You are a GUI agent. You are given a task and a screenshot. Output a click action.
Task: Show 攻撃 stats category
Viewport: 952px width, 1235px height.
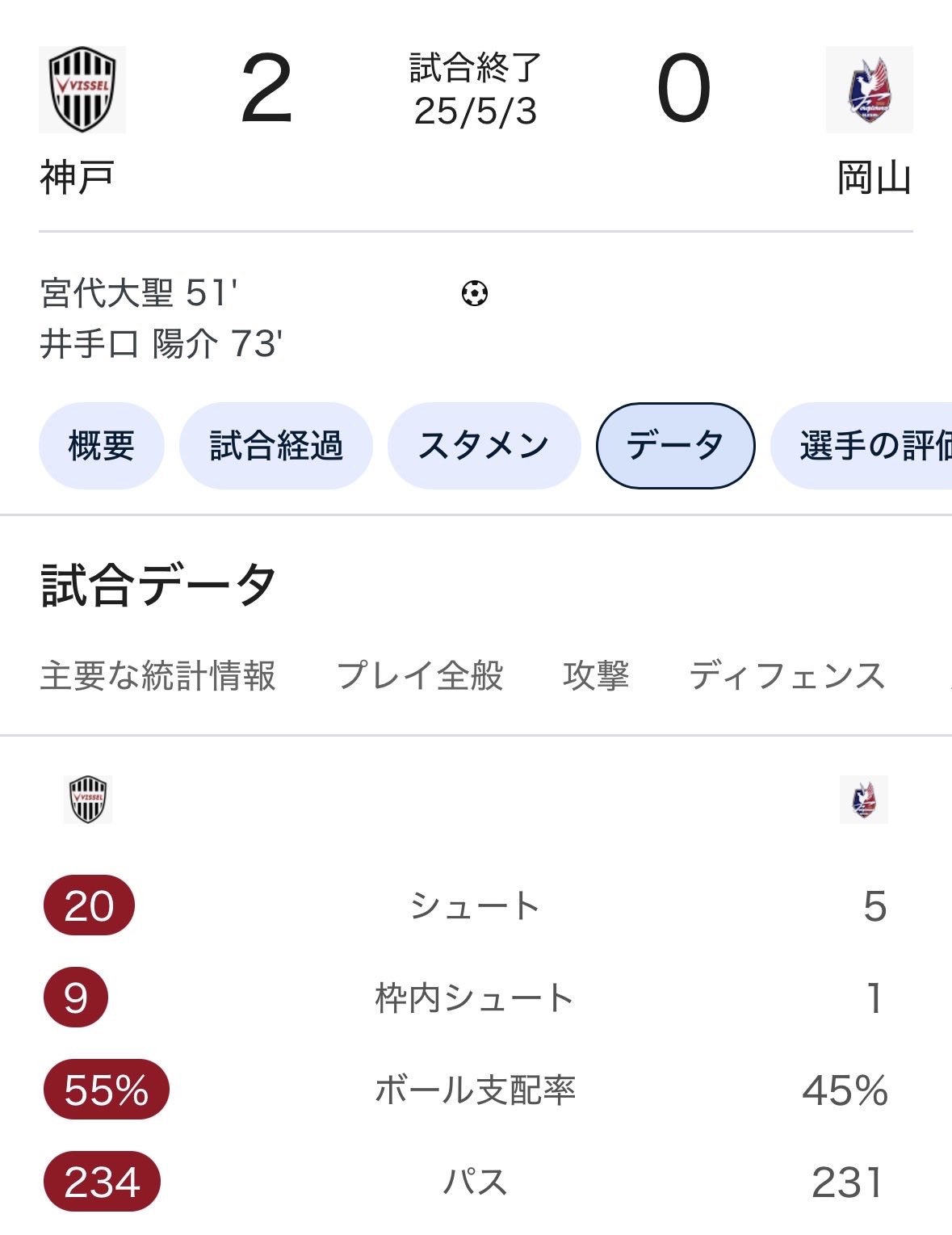[x=596, y=675]
